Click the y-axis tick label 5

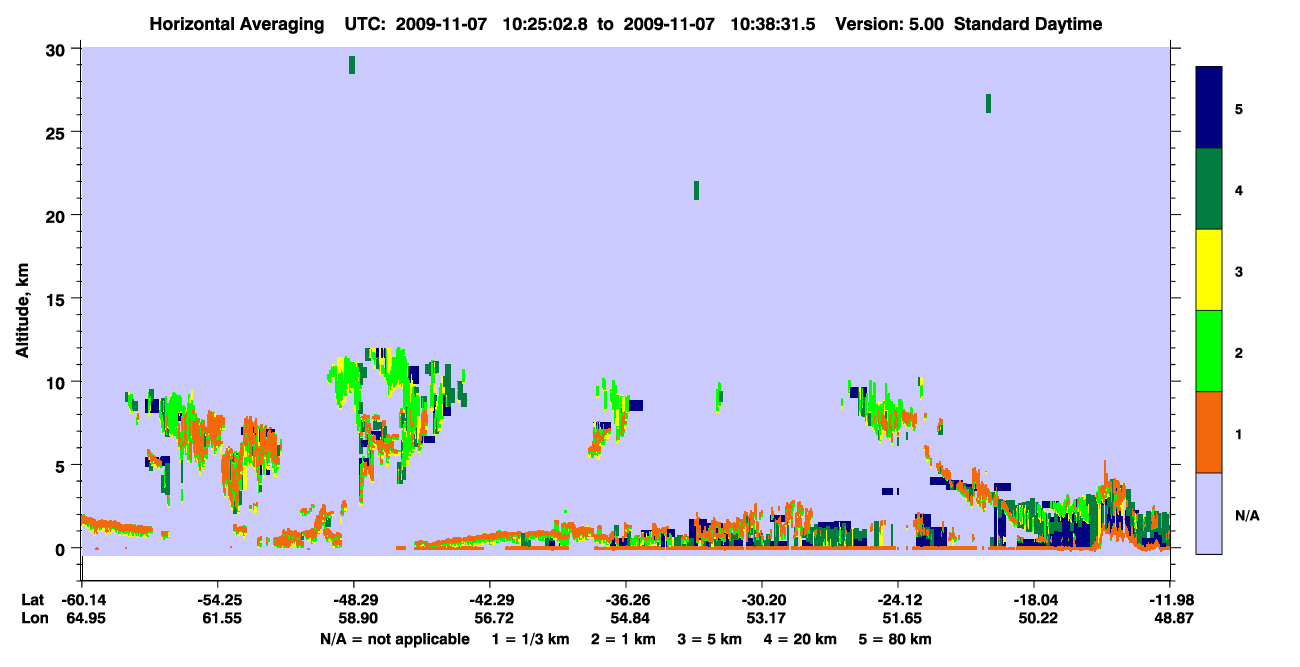(x=62, y=465)
